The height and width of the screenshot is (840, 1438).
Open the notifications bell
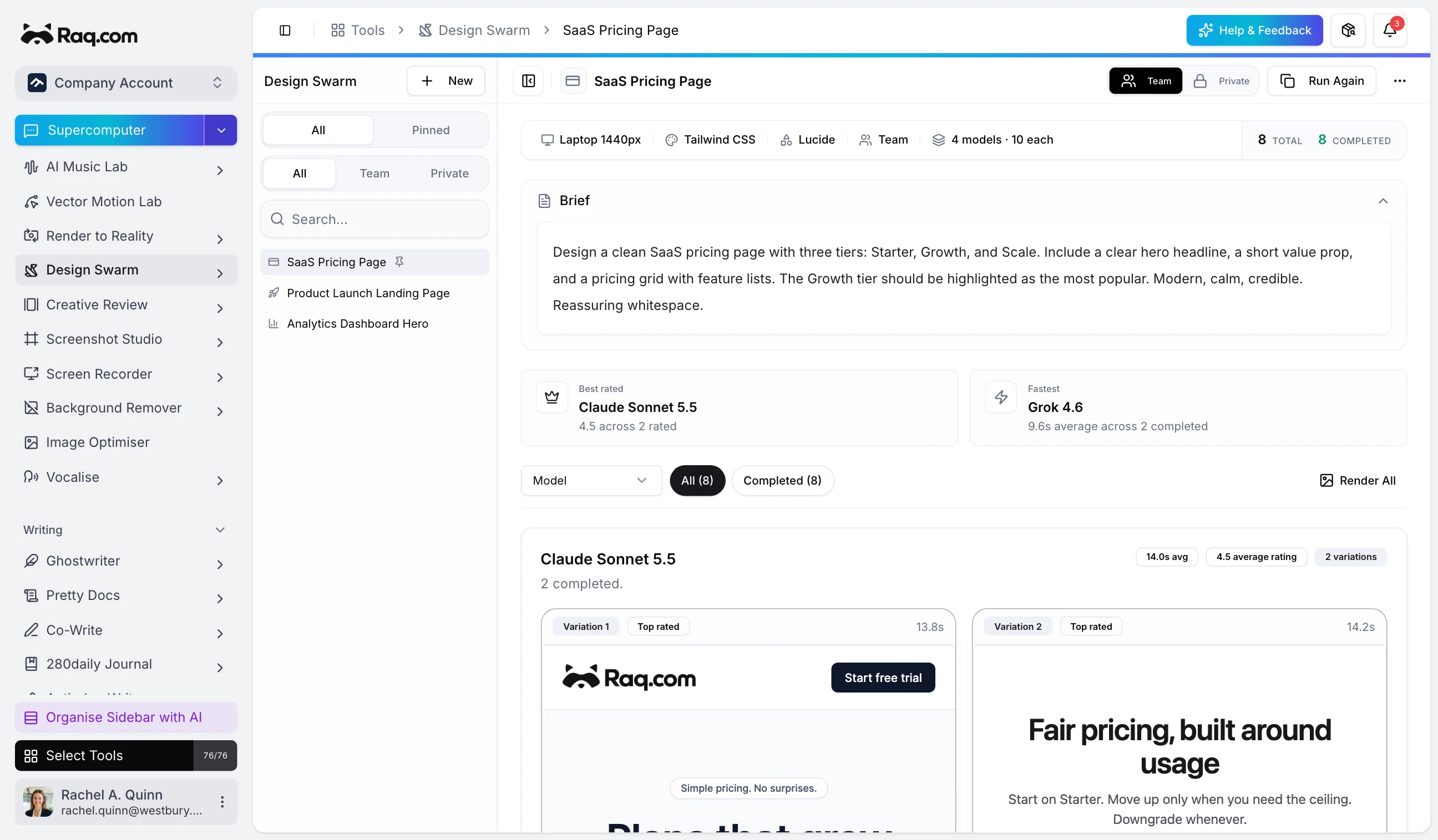point(1390,30)
